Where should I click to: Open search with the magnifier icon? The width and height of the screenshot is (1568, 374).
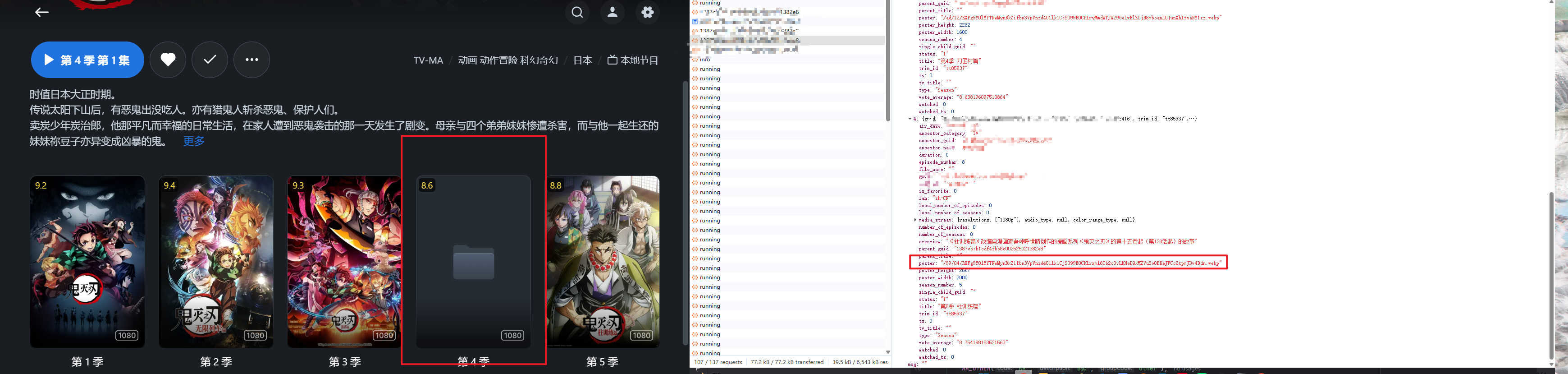(578, 12)
